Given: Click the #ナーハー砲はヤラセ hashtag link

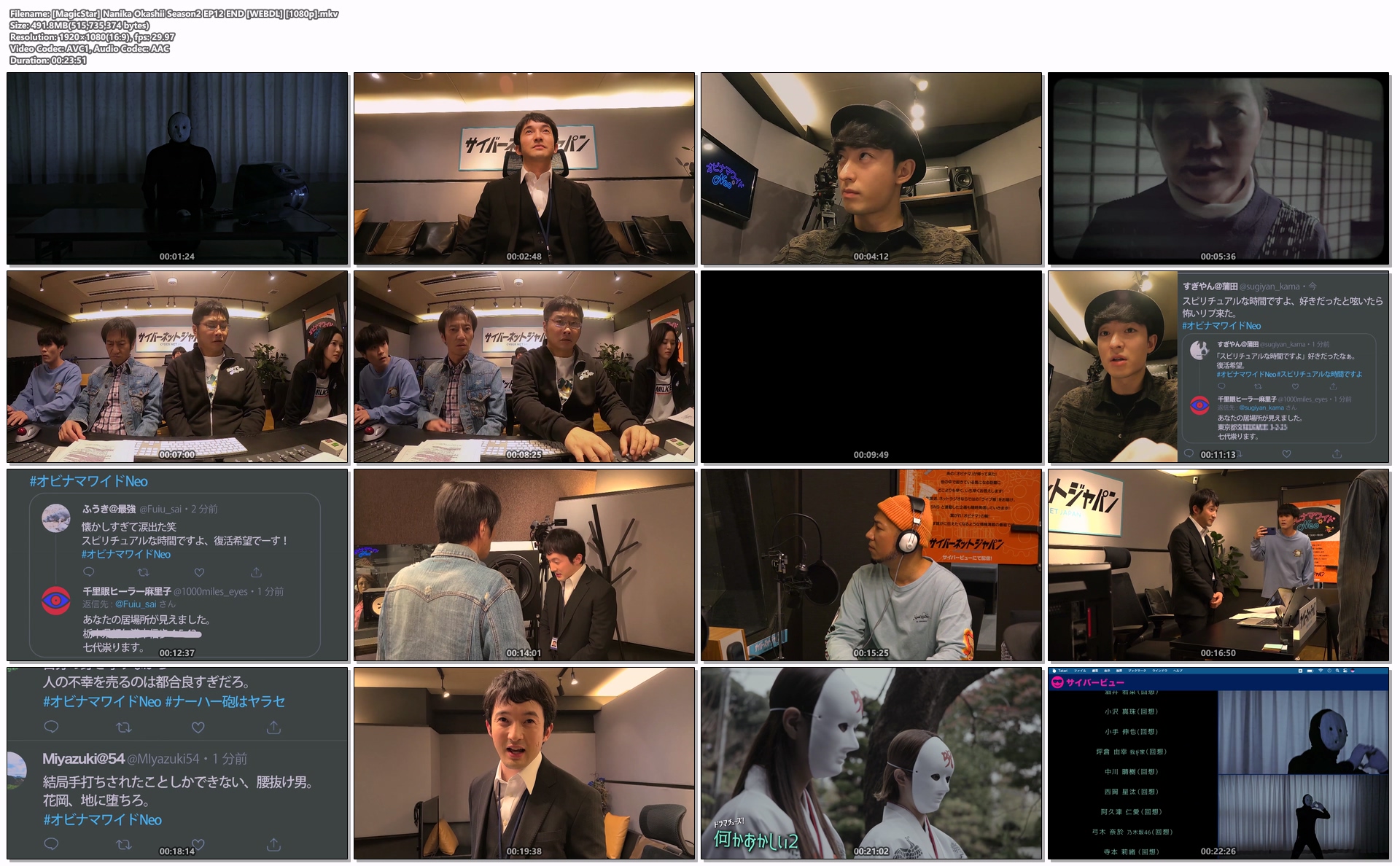Looking at the screenshot, I should pos(225,701).
